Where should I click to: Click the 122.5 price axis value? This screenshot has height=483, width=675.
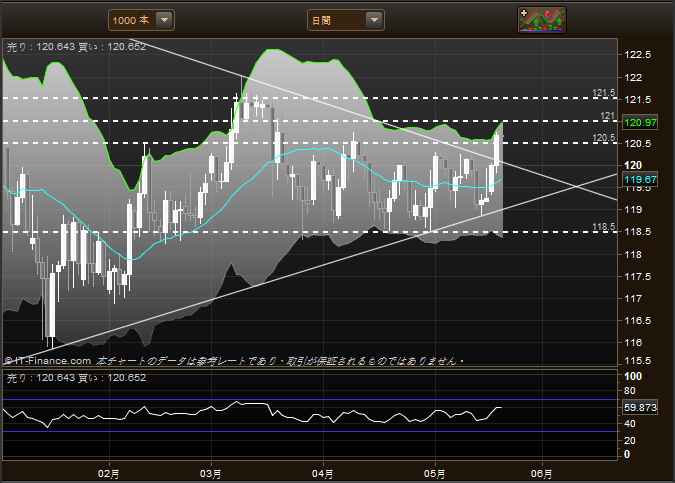638,55
